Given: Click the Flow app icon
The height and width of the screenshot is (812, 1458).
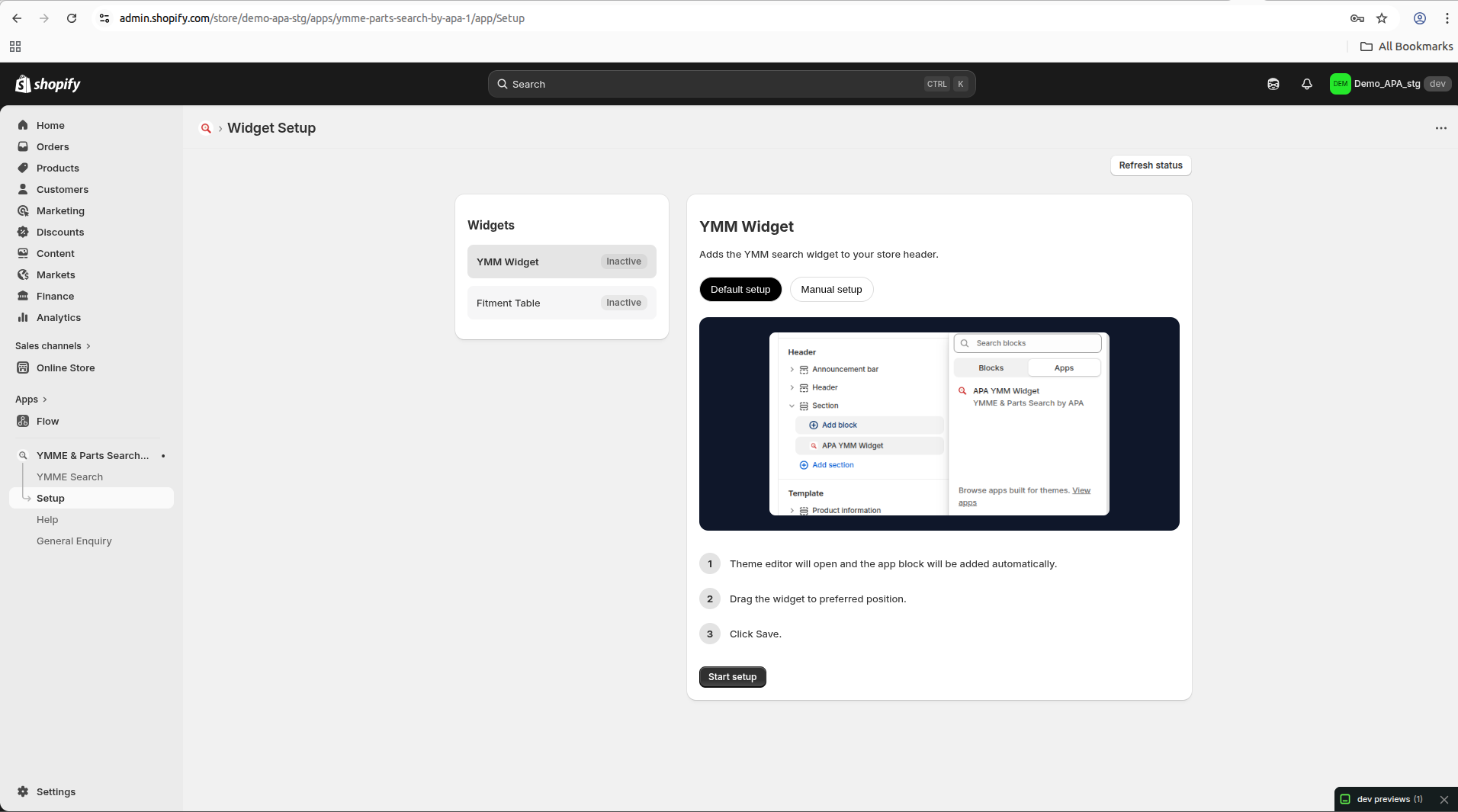Looking at the screenshot, I should 23,421.
